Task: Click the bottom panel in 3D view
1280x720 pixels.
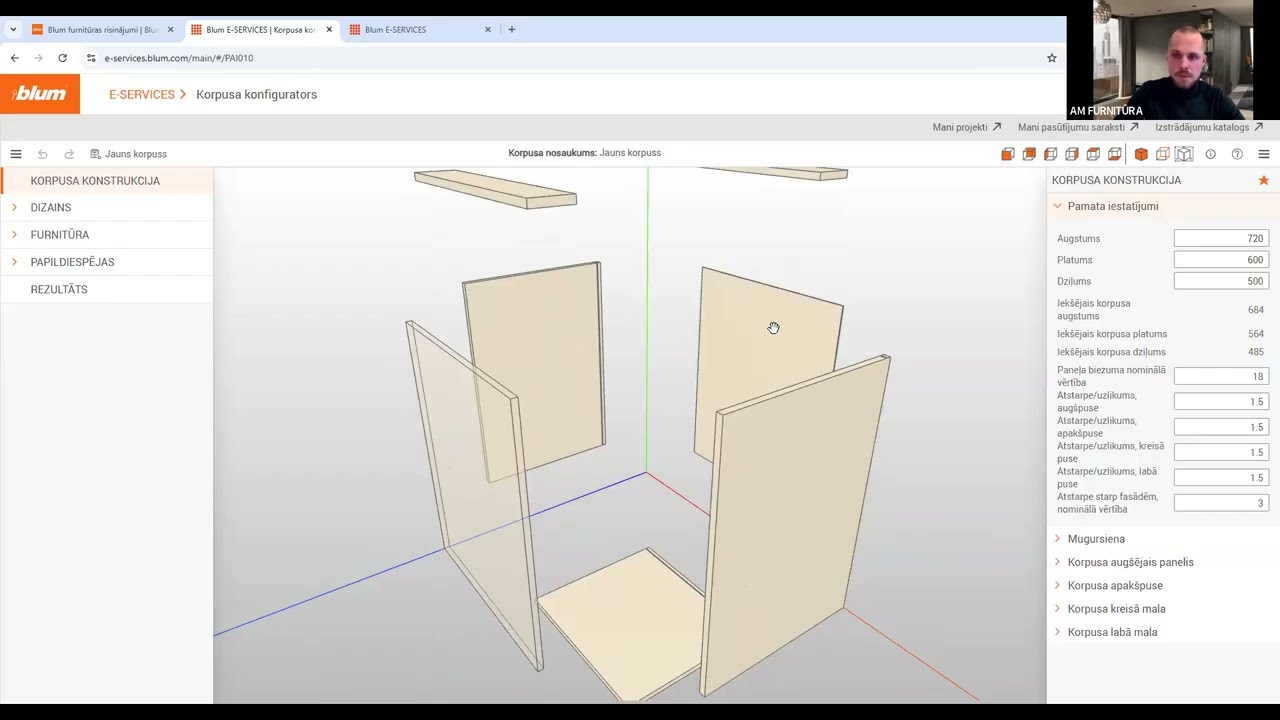Action: pos(620,625)
